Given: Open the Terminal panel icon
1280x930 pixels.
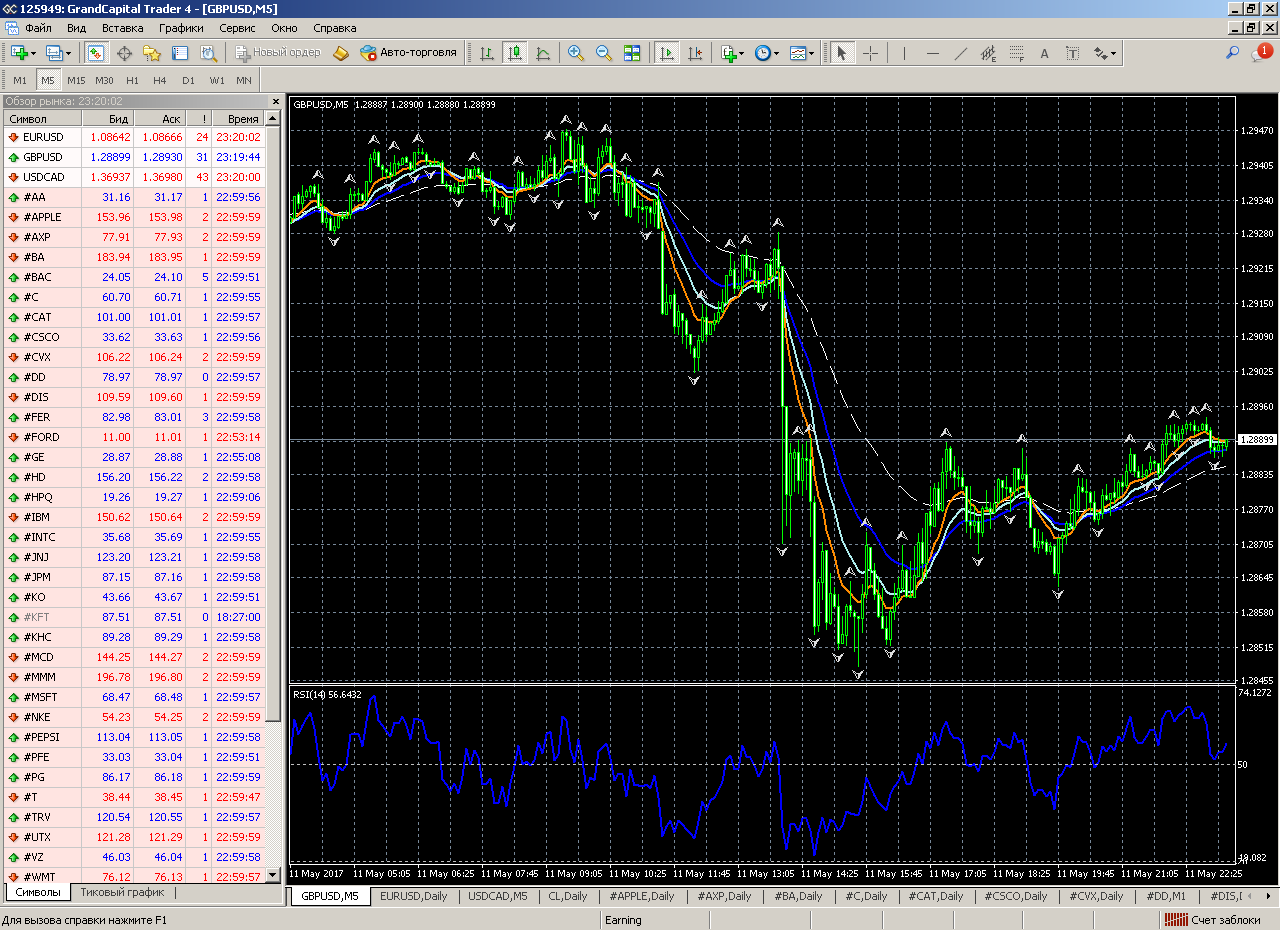Looking at the screenshot, I should 180,53.
